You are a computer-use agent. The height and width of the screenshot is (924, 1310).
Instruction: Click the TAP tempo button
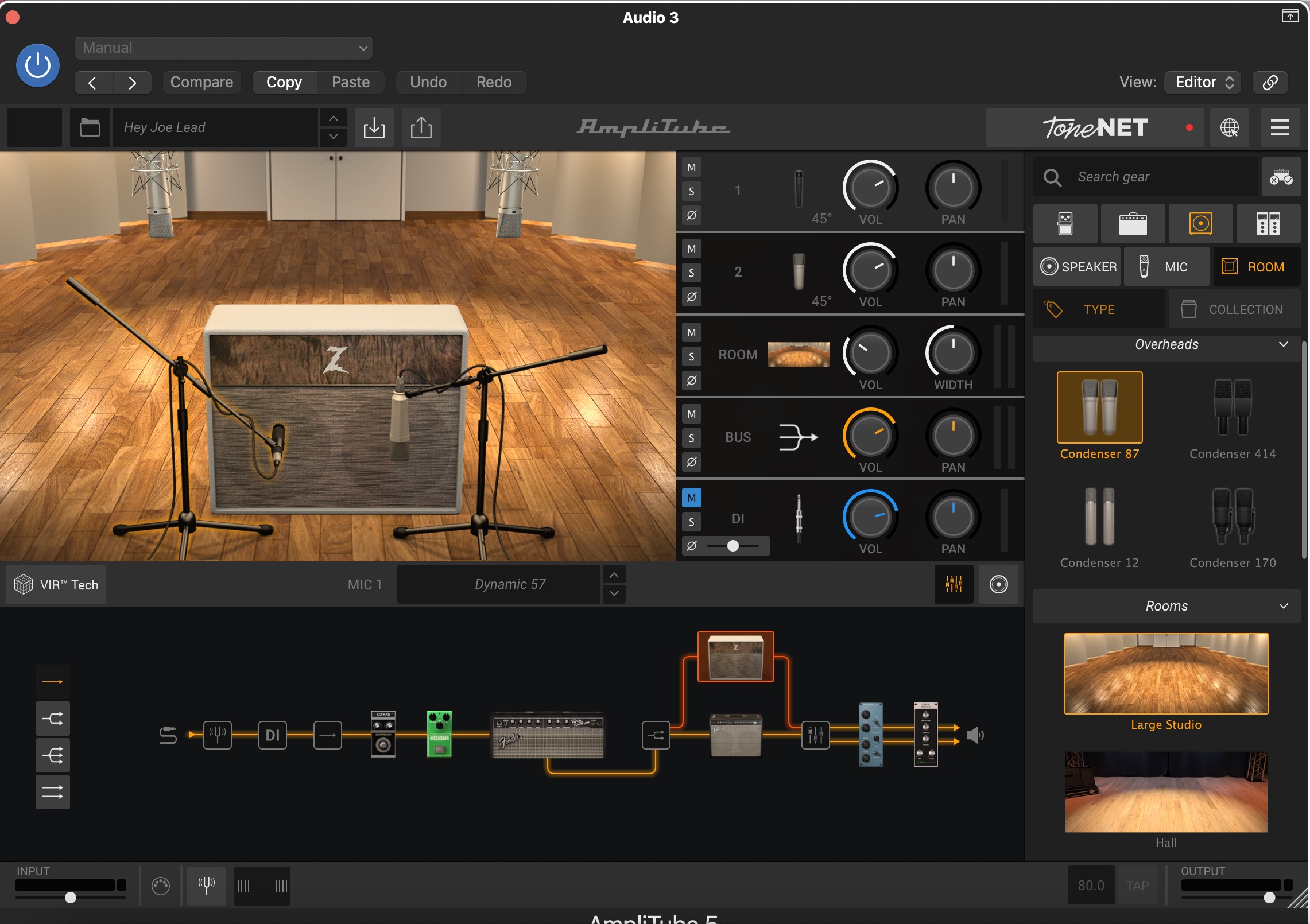point(1138,886)
